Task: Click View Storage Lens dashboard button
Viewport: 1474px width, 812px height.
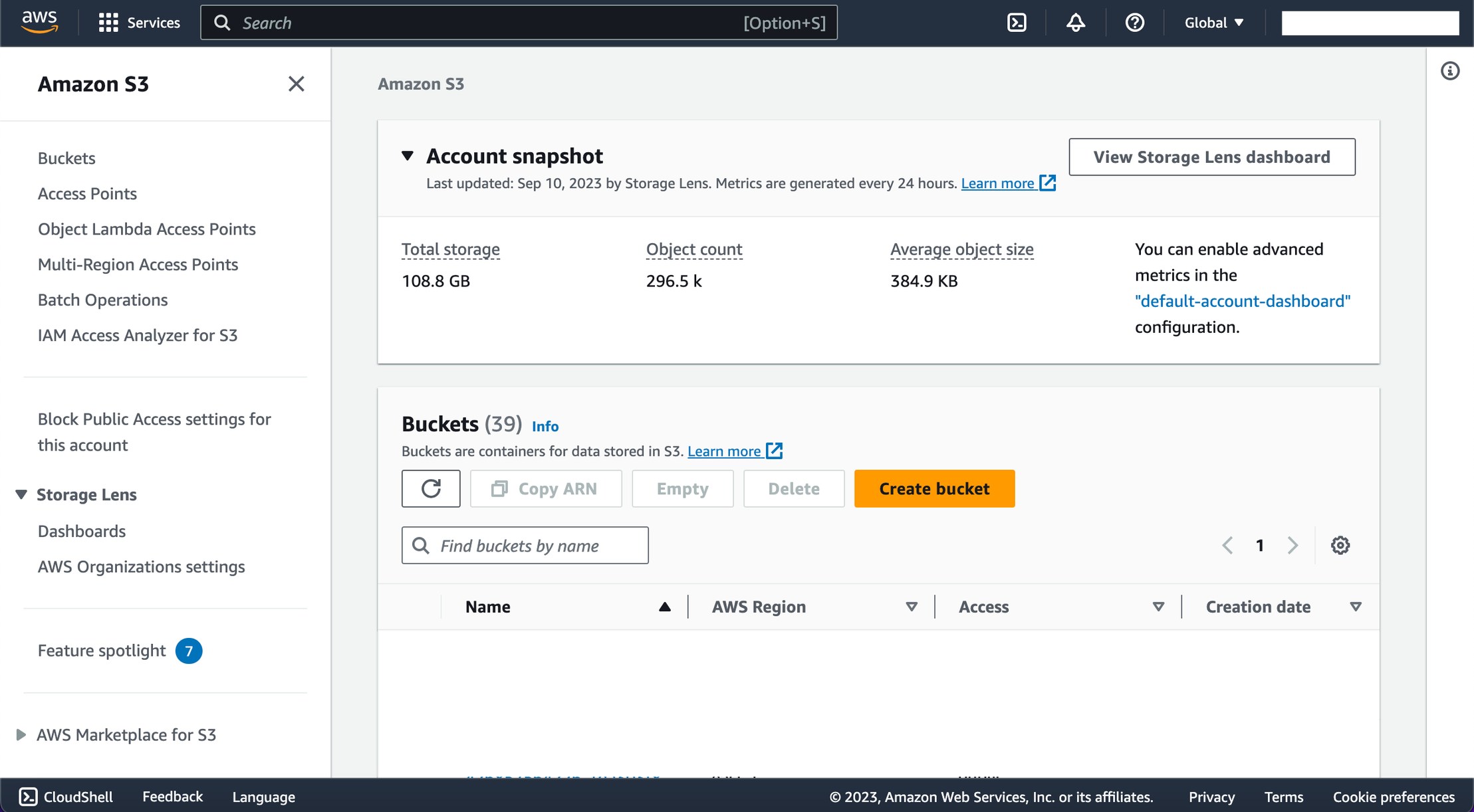Action: 1212,157
